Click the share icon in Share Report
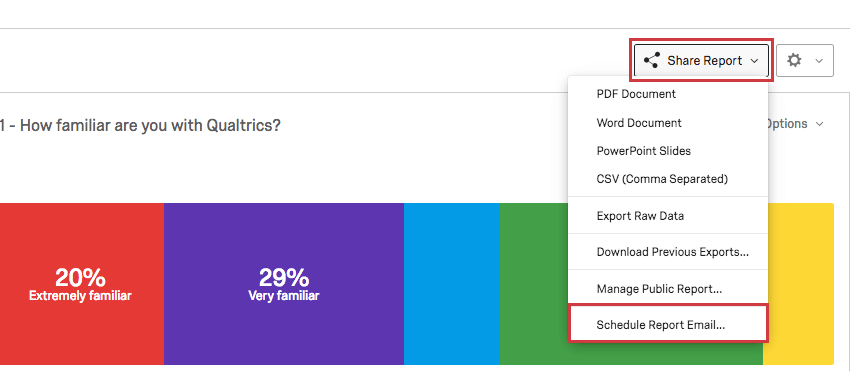The image size is (850, 371). [651, 60]
